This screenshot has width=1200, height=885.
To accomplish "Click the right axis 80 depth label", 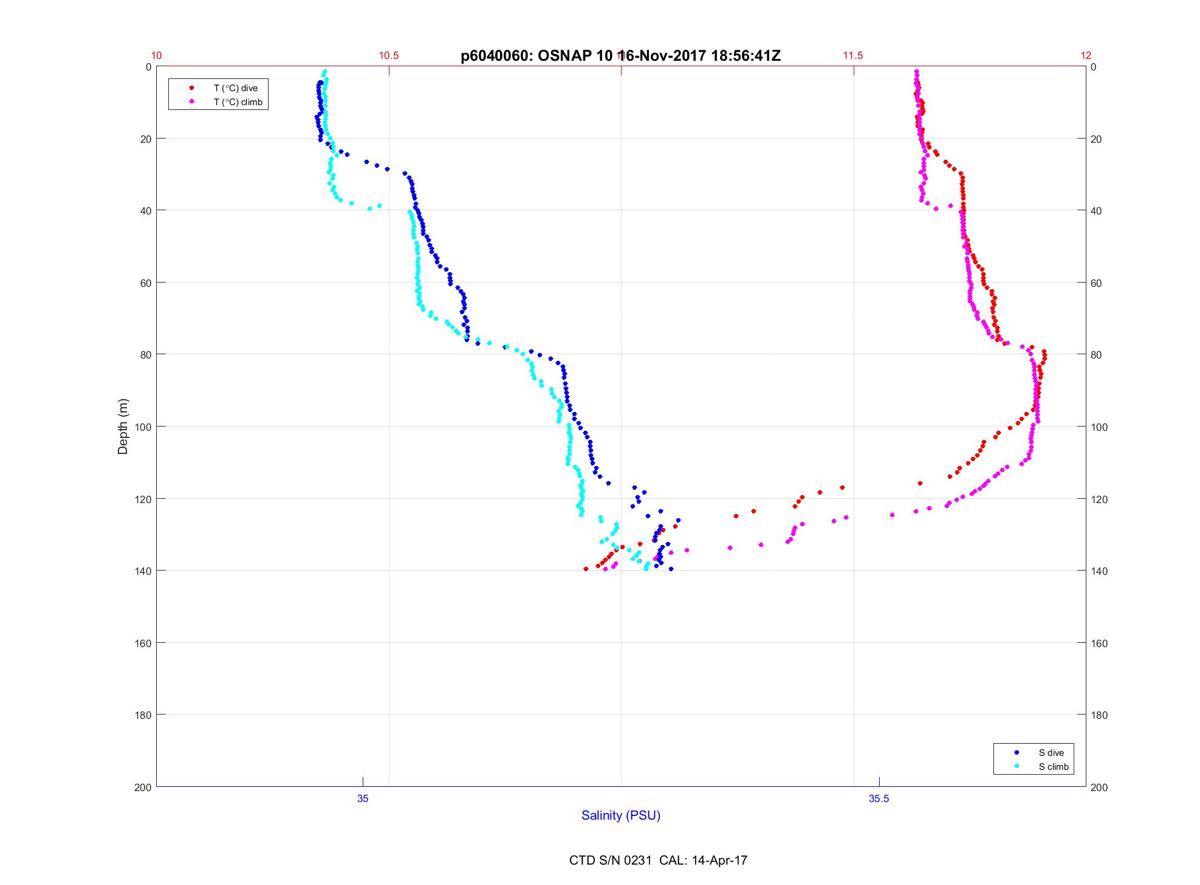I will click(x=1097, y=355).
